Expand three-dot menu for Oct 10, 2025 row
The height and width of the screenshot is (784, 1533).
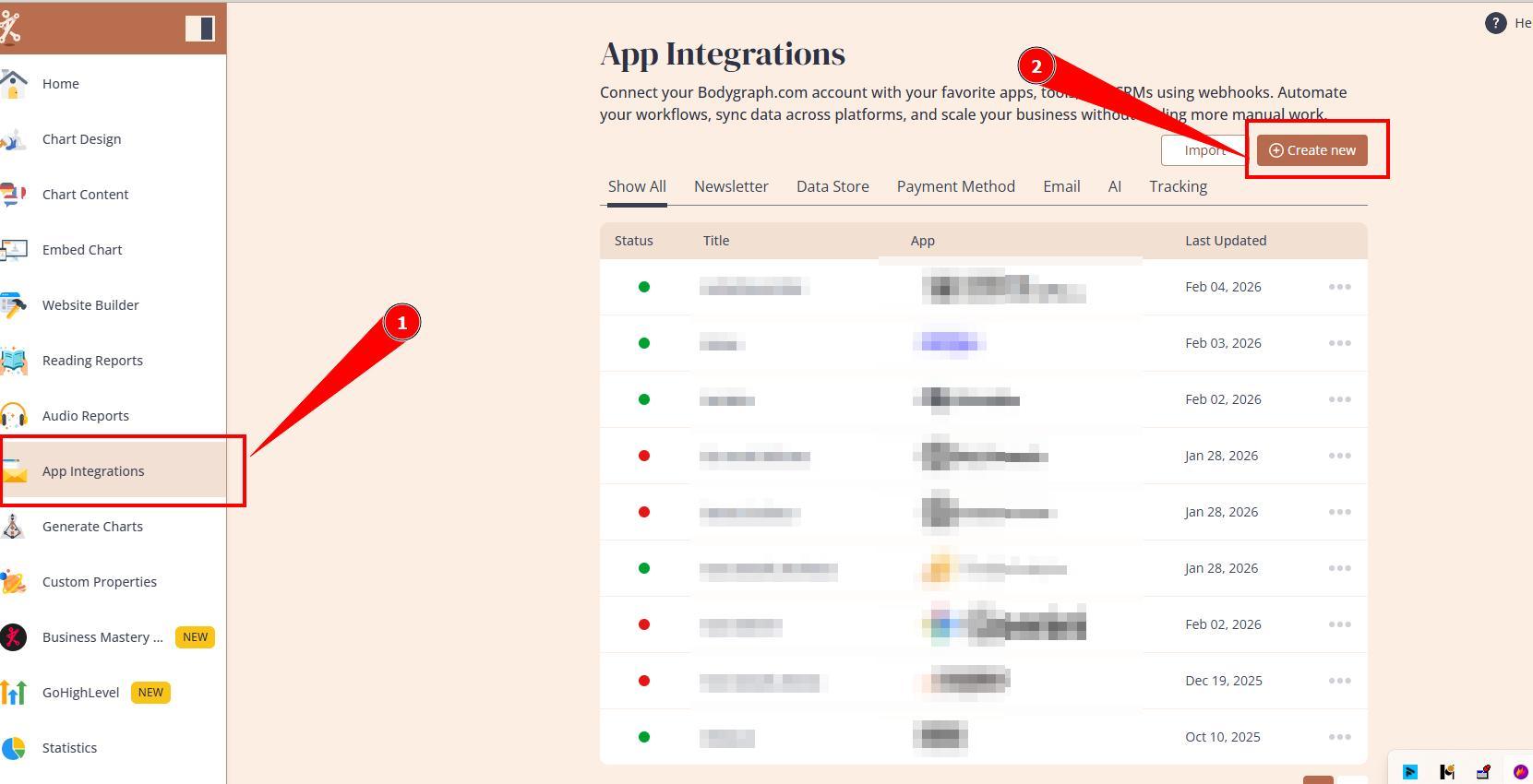click(x=1339, y=737)
